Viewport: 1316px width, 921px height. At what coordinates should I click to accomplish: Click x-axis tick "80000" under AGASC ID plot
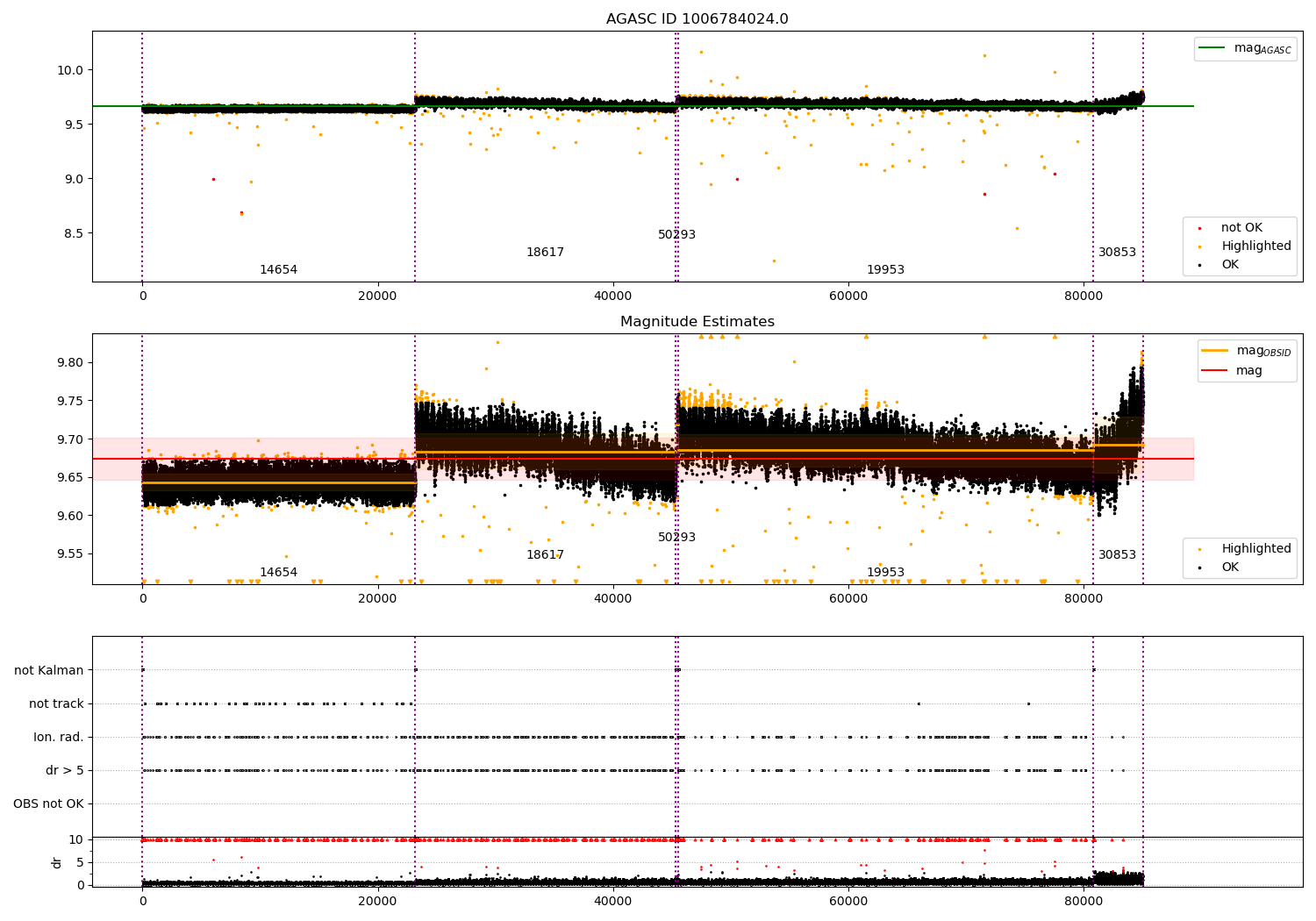tap(1084, 296)
